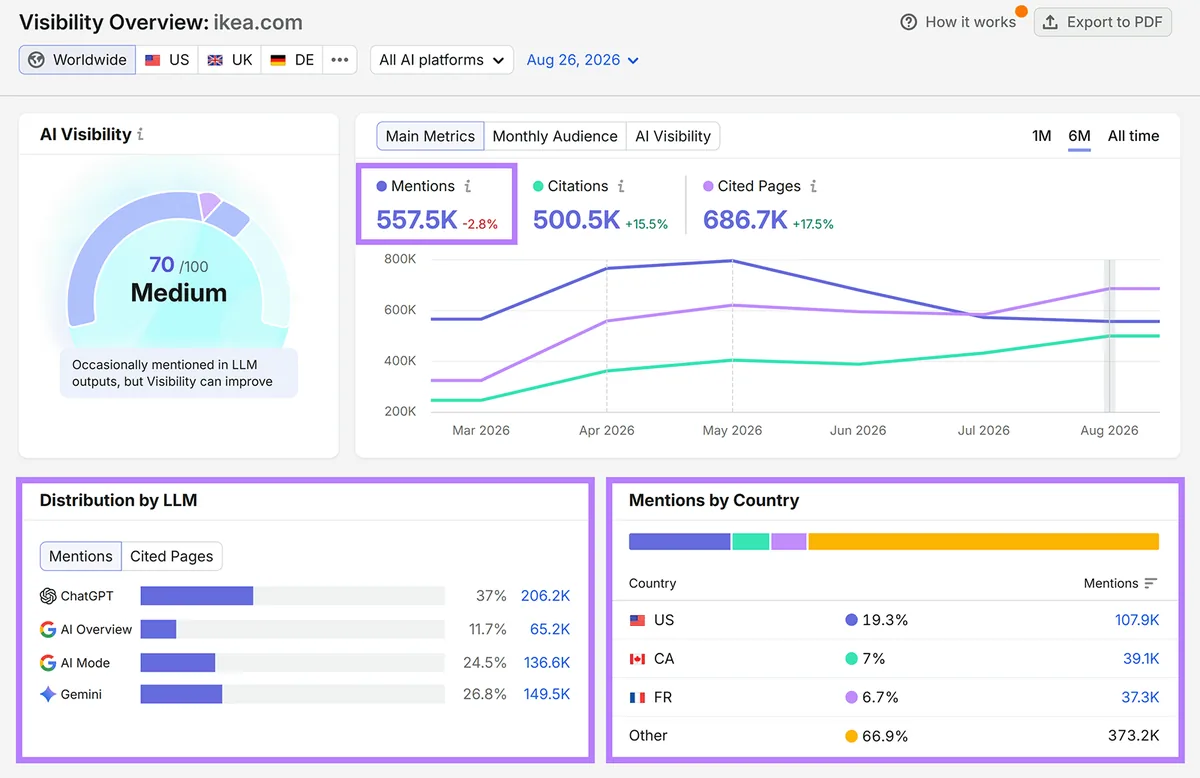
Task: Click the Other 373.2K value
Action: pos(1134,736)
